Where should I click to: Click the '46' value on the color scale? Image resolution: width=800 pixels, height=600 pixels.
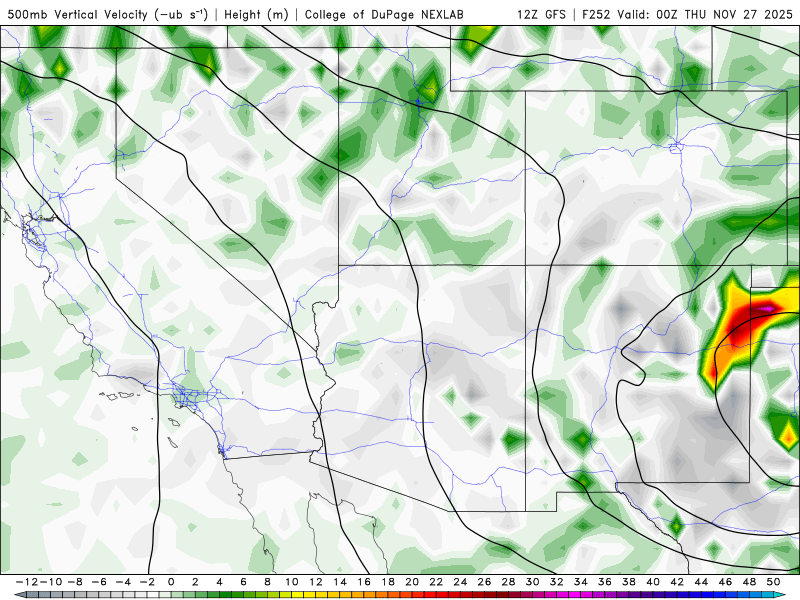[x=726, y=582]
